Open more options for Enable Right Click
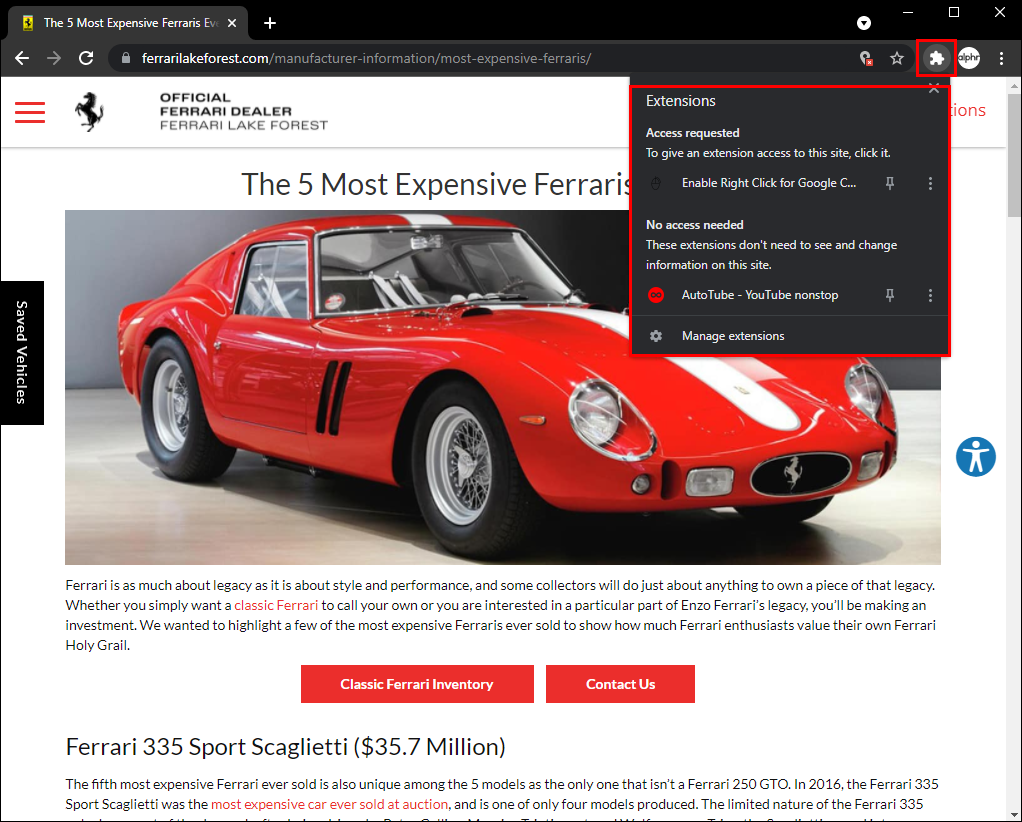 pyautogui.click(x=930, y=183)
